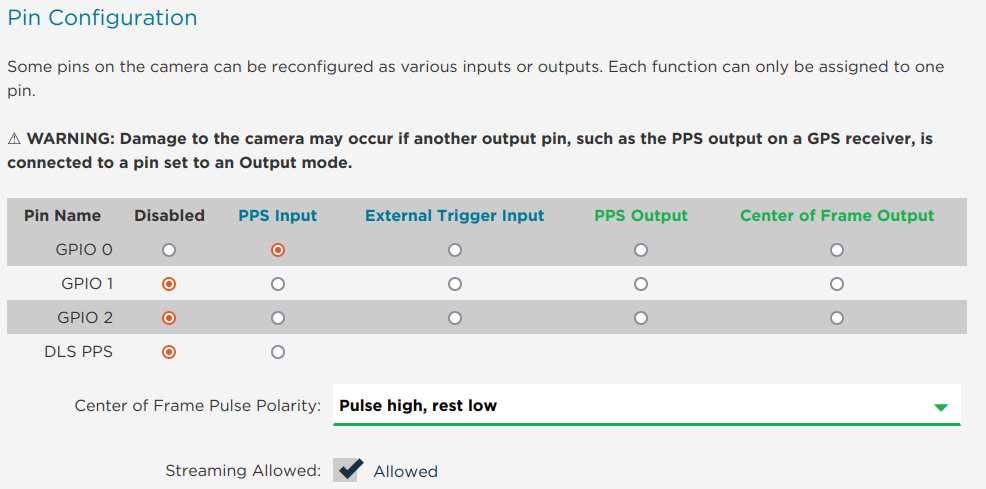Set GPIO 0 to Center of Frame Output
This screenshot has height=489, width=986.
pyautogui.click(x=837, y=249)
